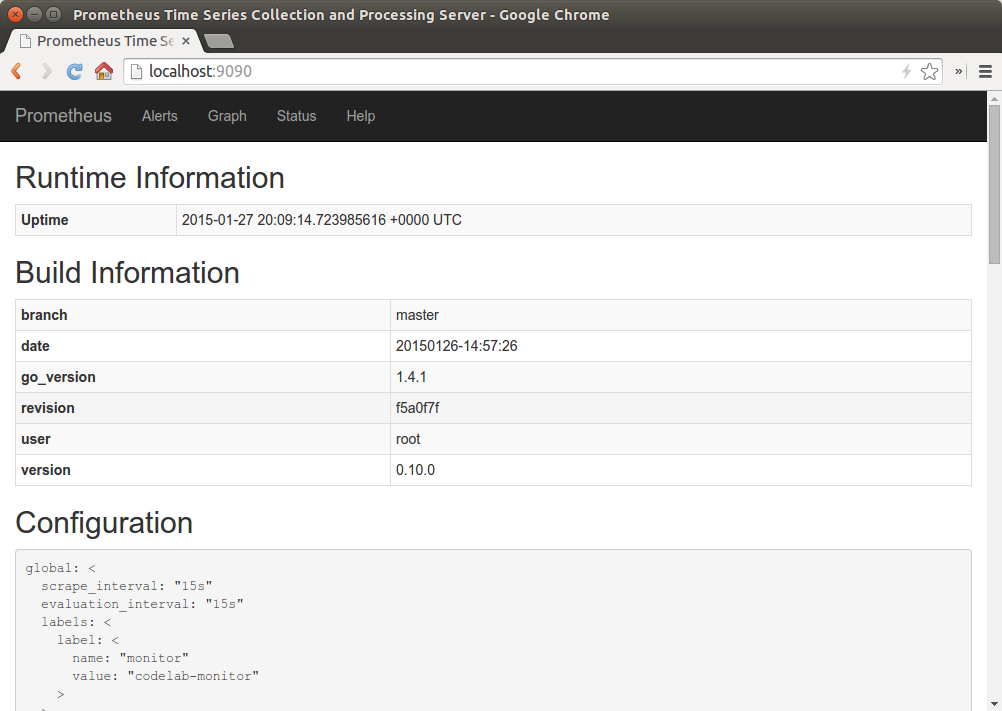The width and height of the screenshot is (1002, 711).
Task: Close the Chrome window
Action: (15, 14)
